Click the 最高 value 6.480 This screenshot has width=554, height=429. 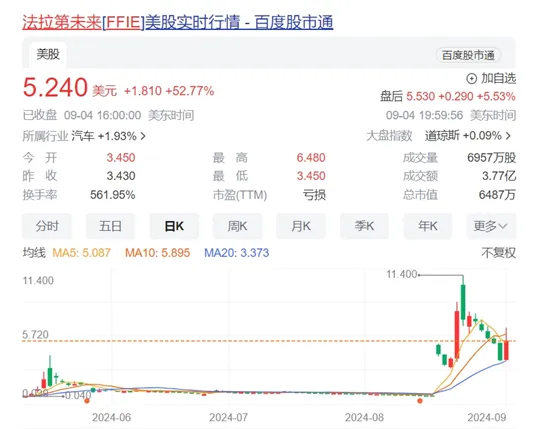tap(311, 158)
